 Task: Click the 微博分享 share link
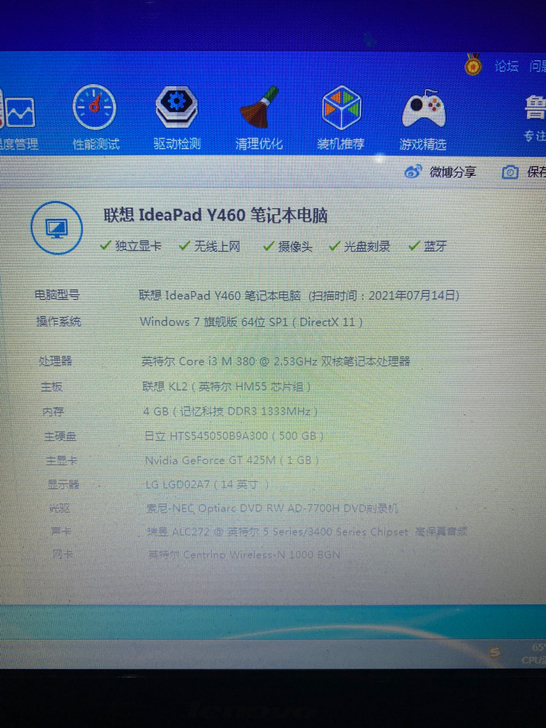[x=453, y=172]
